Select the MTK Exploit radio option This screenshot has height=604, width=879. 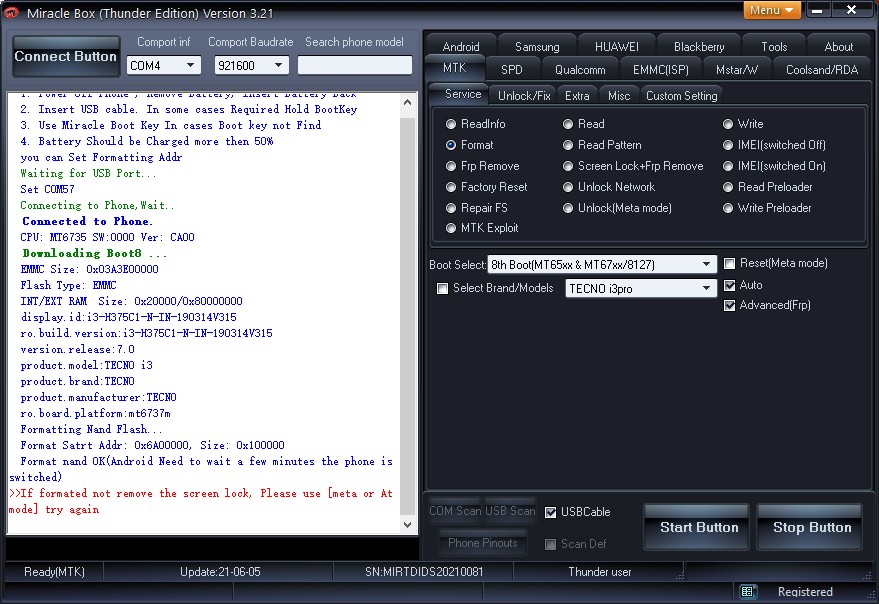482,228
